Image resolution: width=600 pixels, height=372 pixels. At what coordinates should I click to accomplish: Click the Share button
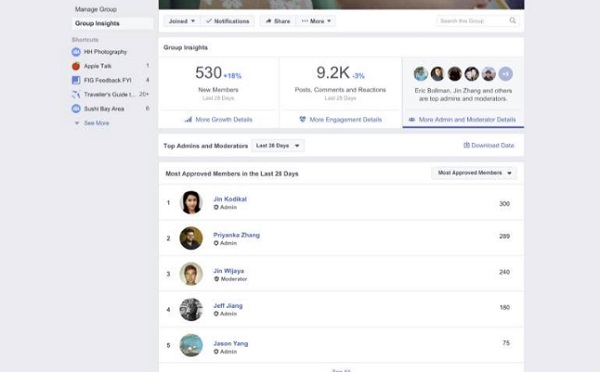[x=278, y=21]
